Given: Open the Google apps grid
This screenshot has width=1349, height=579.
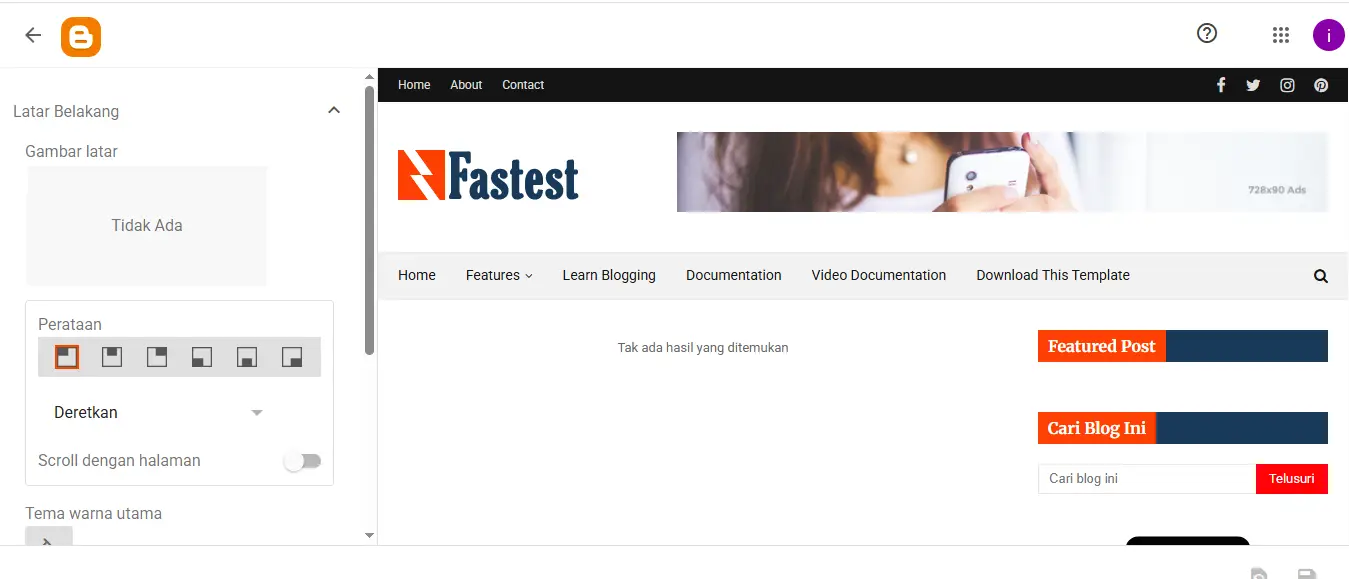Looking at the screenshot, I should click(x=1281, y=35).
